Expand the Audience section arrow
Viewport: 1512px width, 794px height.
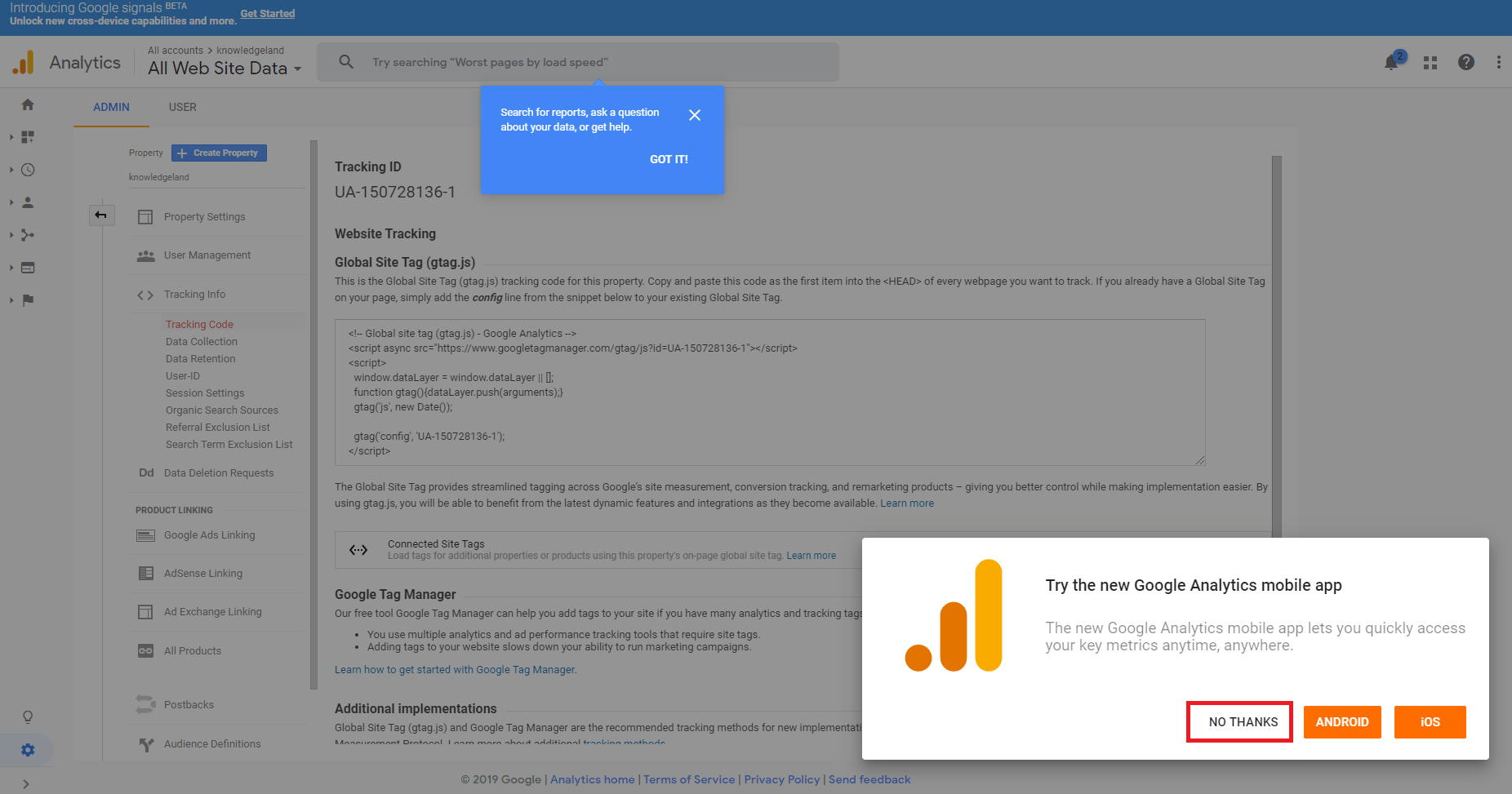[x=11, y=202]
